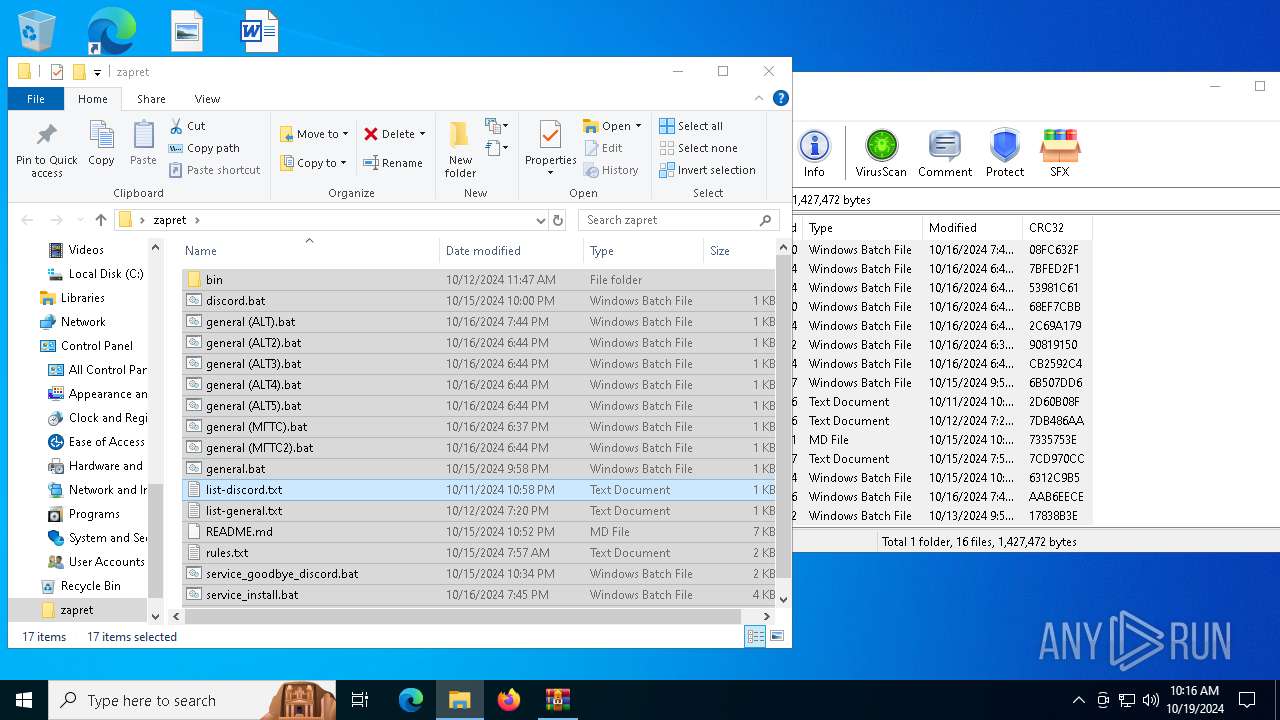This screenshot has height=720, width=1280.
Task: Refresh the zapret folder view
Action: pyautogui.click(x=558, y=220)
